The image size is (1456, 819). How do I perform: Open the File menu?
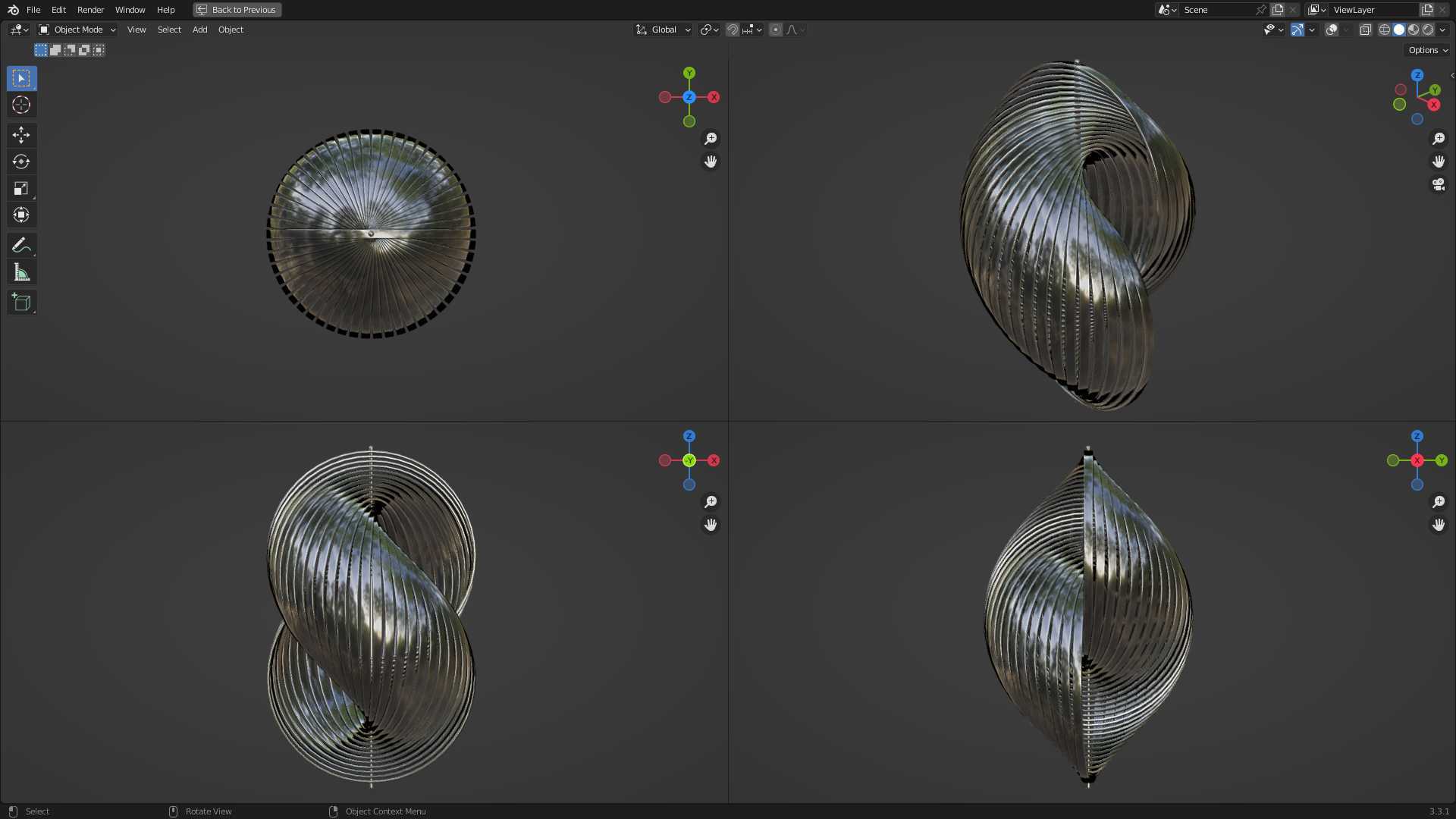[33, 10]
